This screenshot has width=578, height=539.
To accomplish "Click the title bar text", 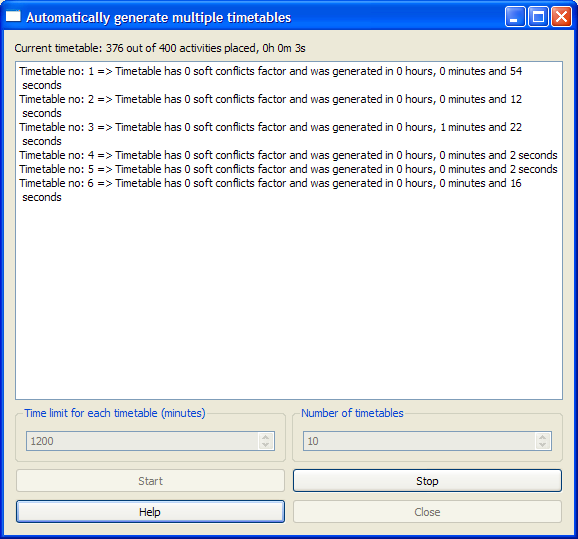I will (159, 17).
